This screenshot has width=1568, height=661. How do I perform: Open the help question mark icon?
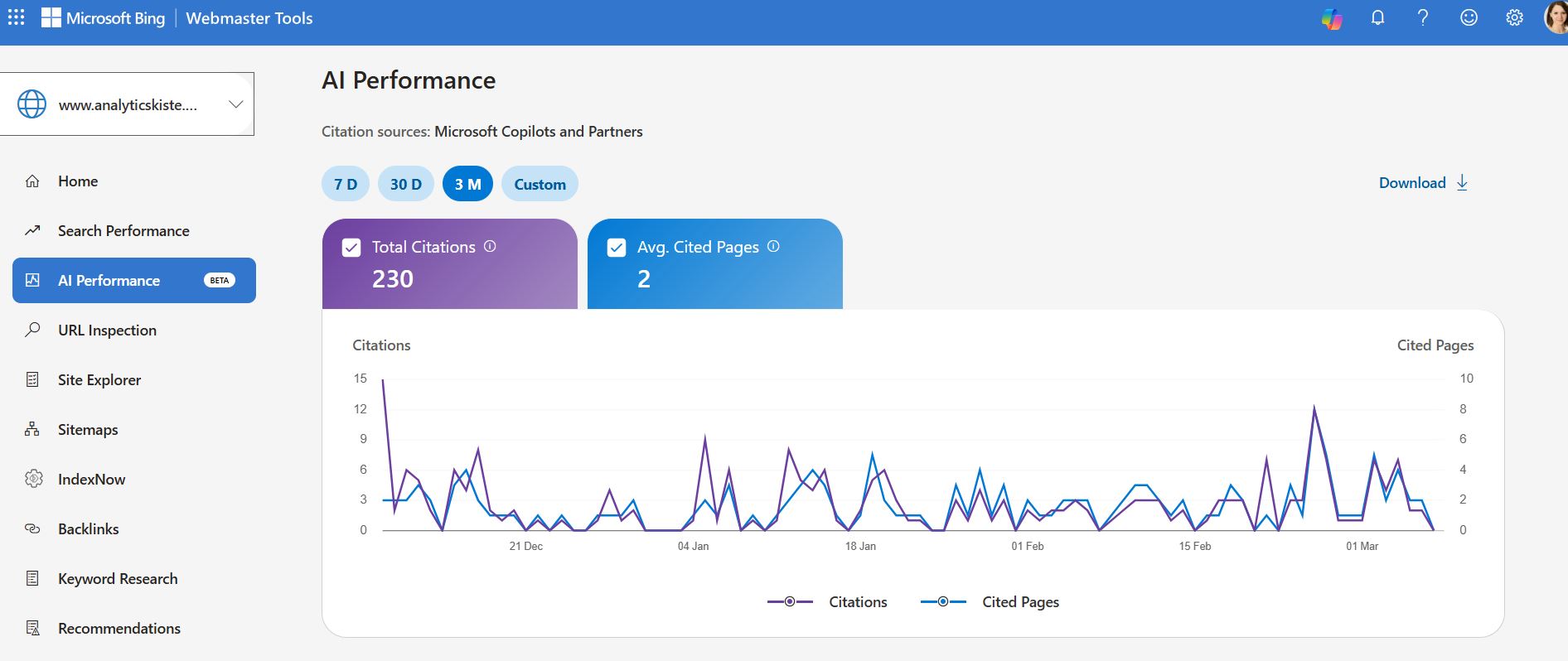click(x=1423, y=18)
